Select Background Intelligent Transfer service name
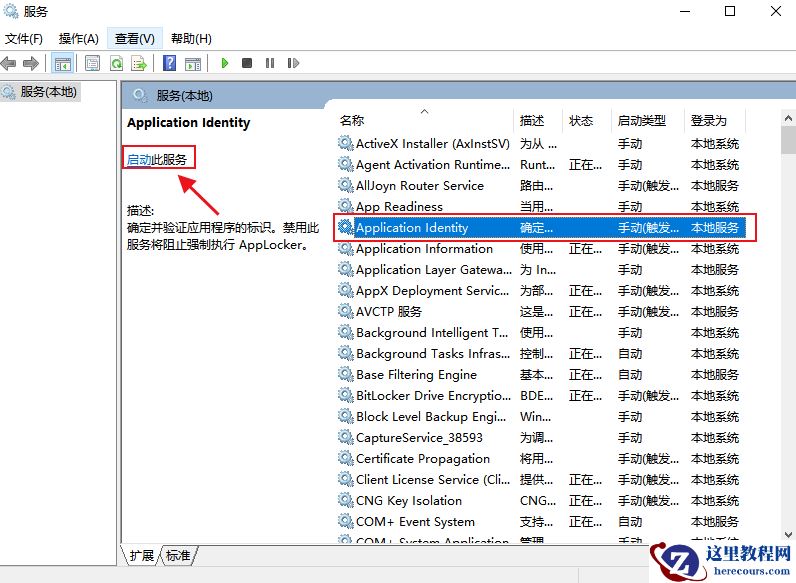Image resolution: width=796 pixels, height=583 pixels. point(432,333)
